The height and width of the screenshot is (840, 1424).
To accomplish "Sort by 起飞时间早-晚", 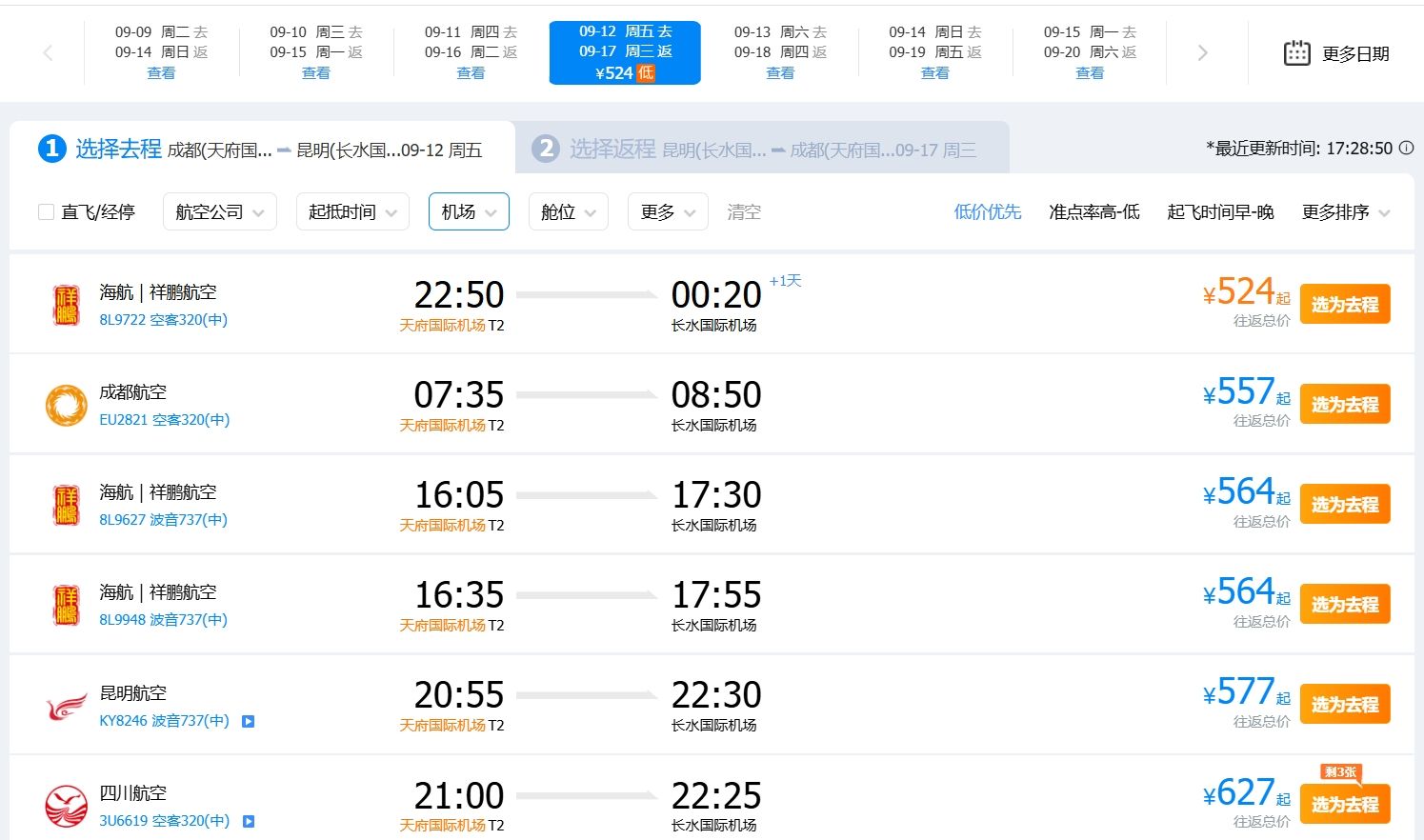I will click(x=1220, y=212).
